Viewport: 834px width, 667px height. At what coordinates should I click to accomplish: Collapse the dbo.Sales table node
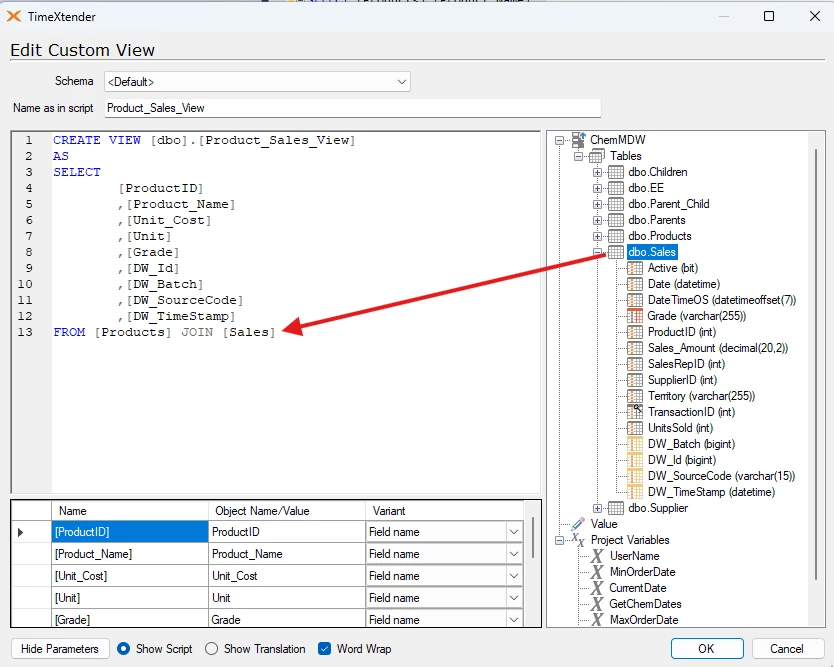[597, 252]
